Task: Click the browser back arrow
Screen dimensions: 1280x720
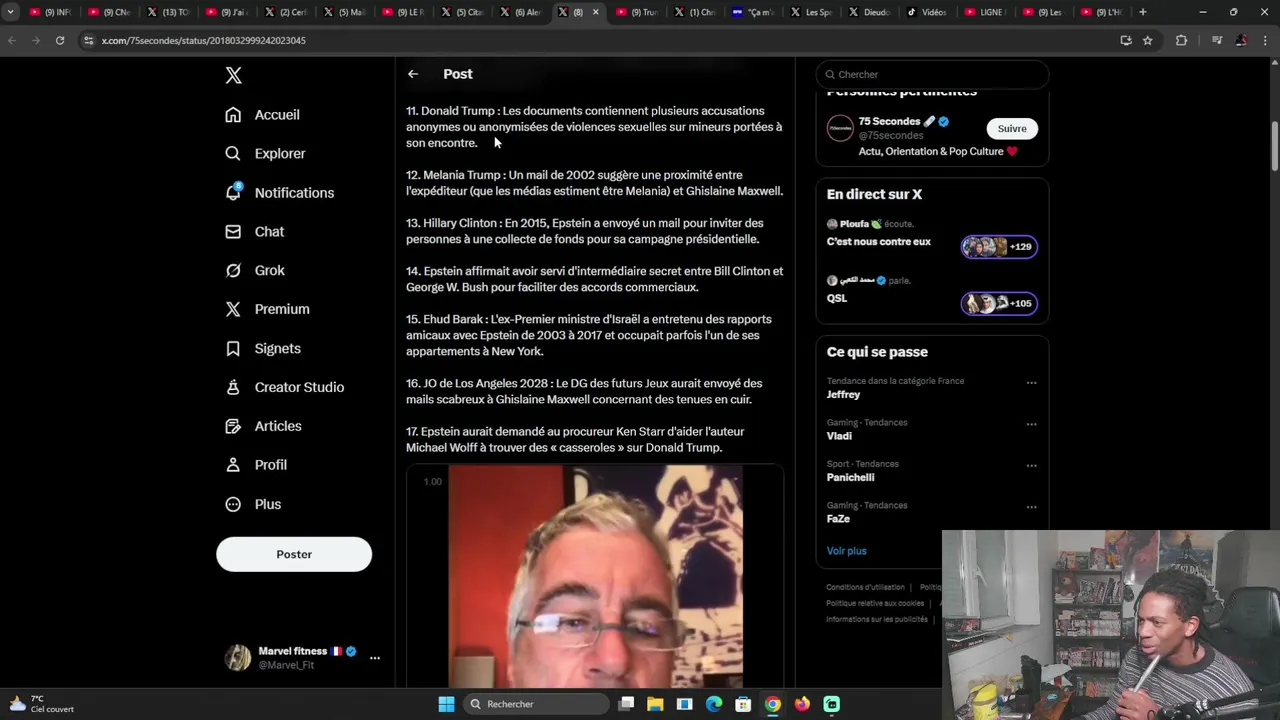Action: (12, 40)
